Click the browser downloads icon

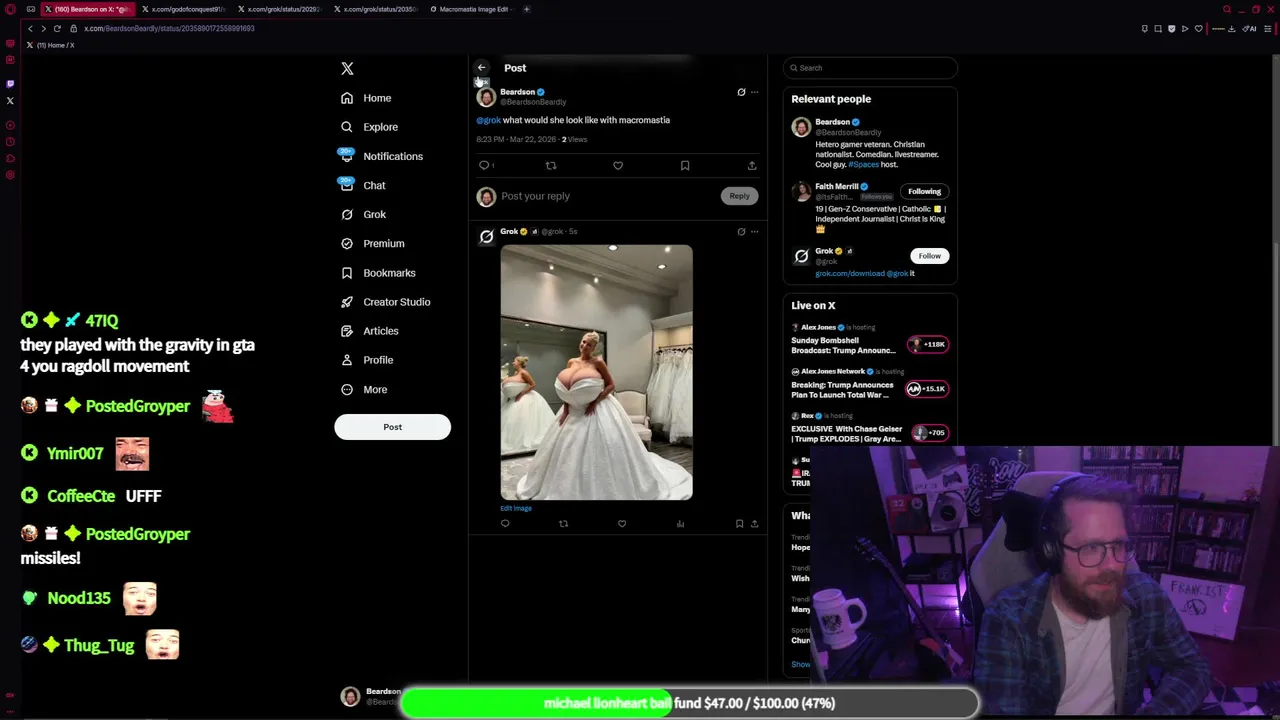click(1231, 28)
